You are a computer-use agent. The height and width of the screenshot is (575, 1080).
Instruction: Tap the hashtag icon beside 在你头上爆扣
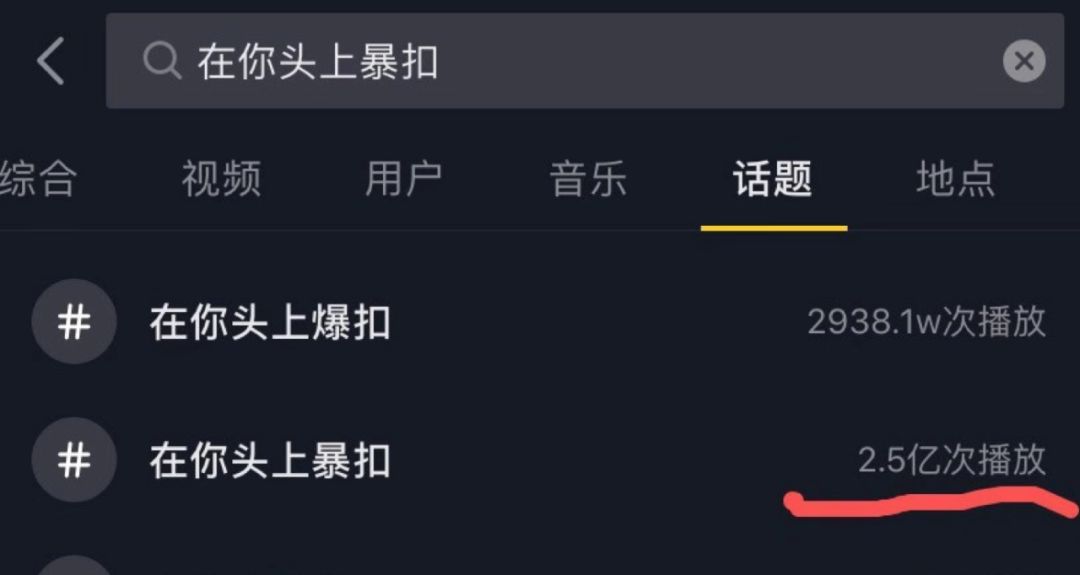(74, 322)
